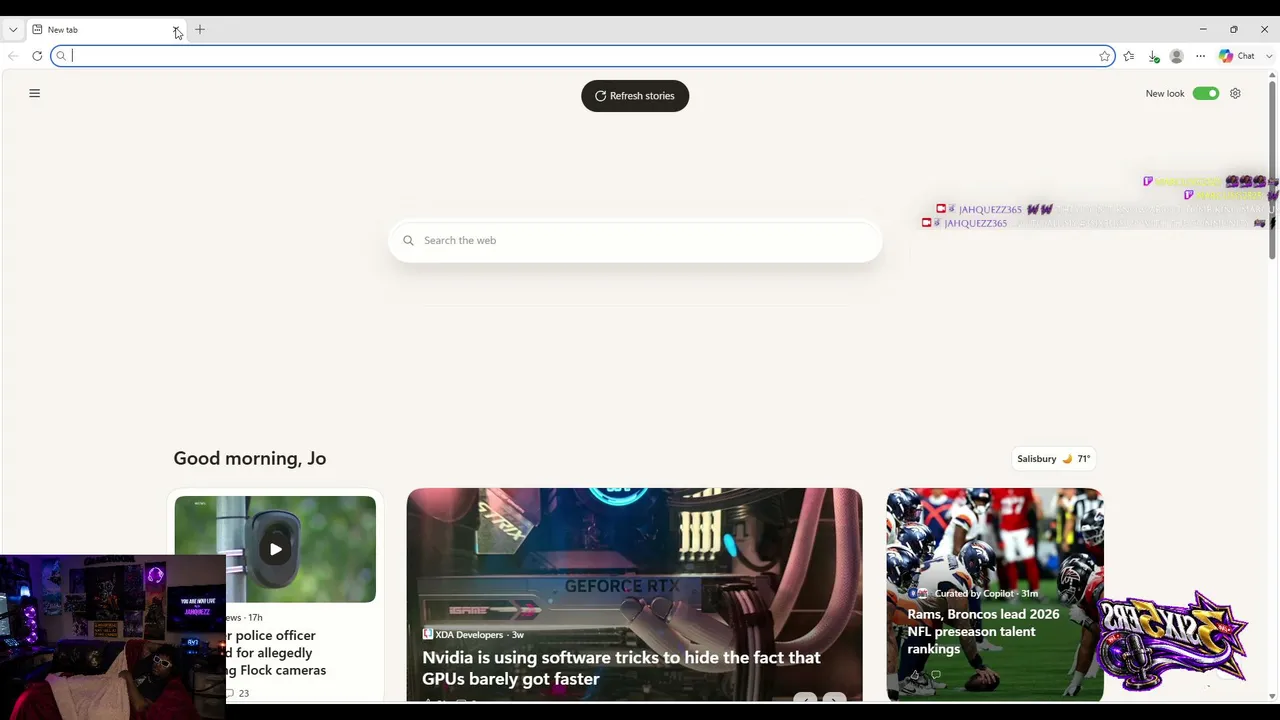
Task: Click the scrollbar down arrow
Action: pyautogui.click(x=1272, y=696)
